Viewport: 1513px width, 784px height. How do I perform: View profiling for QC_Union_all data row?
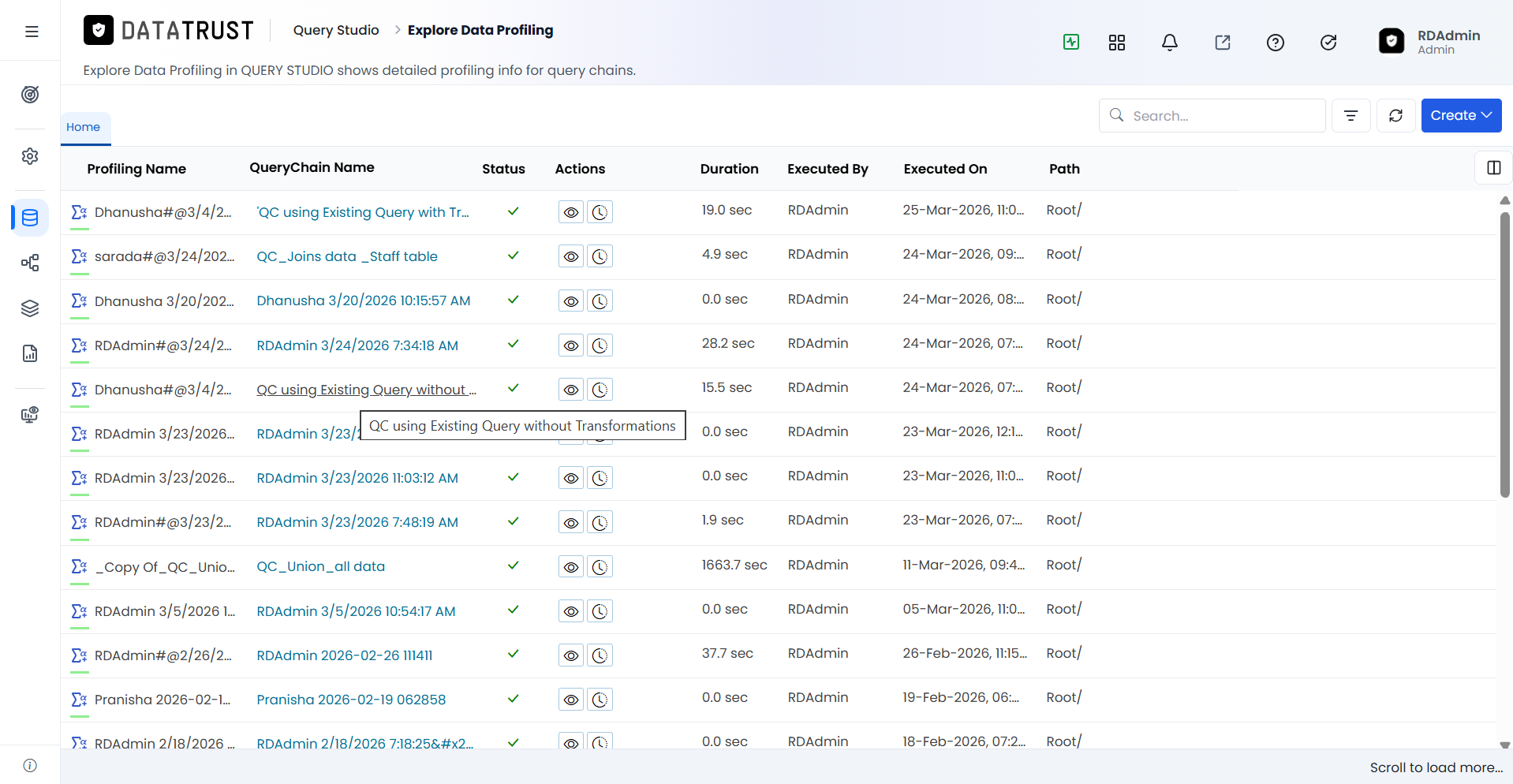[571, 567]
